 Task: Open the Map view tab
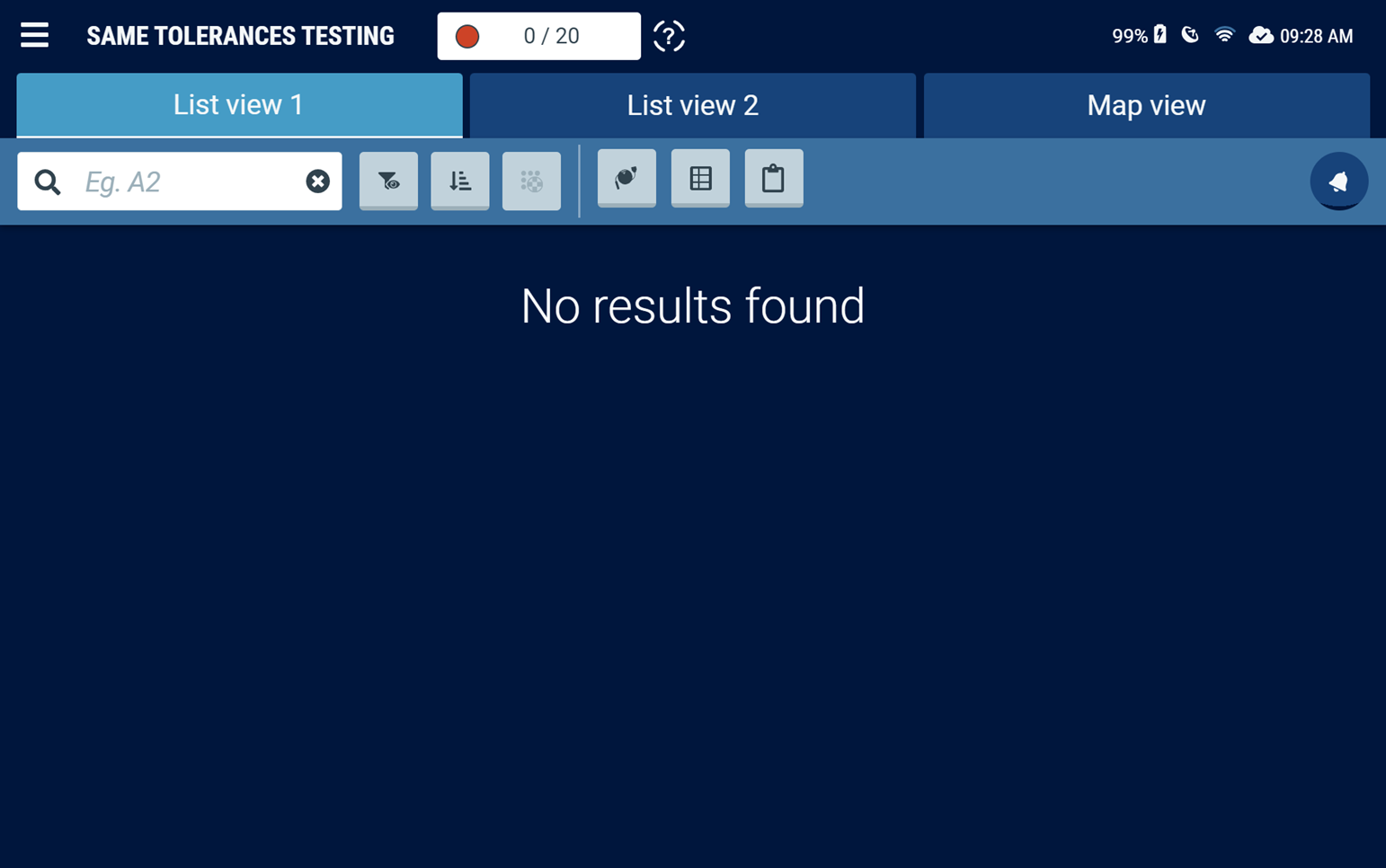1146,105
